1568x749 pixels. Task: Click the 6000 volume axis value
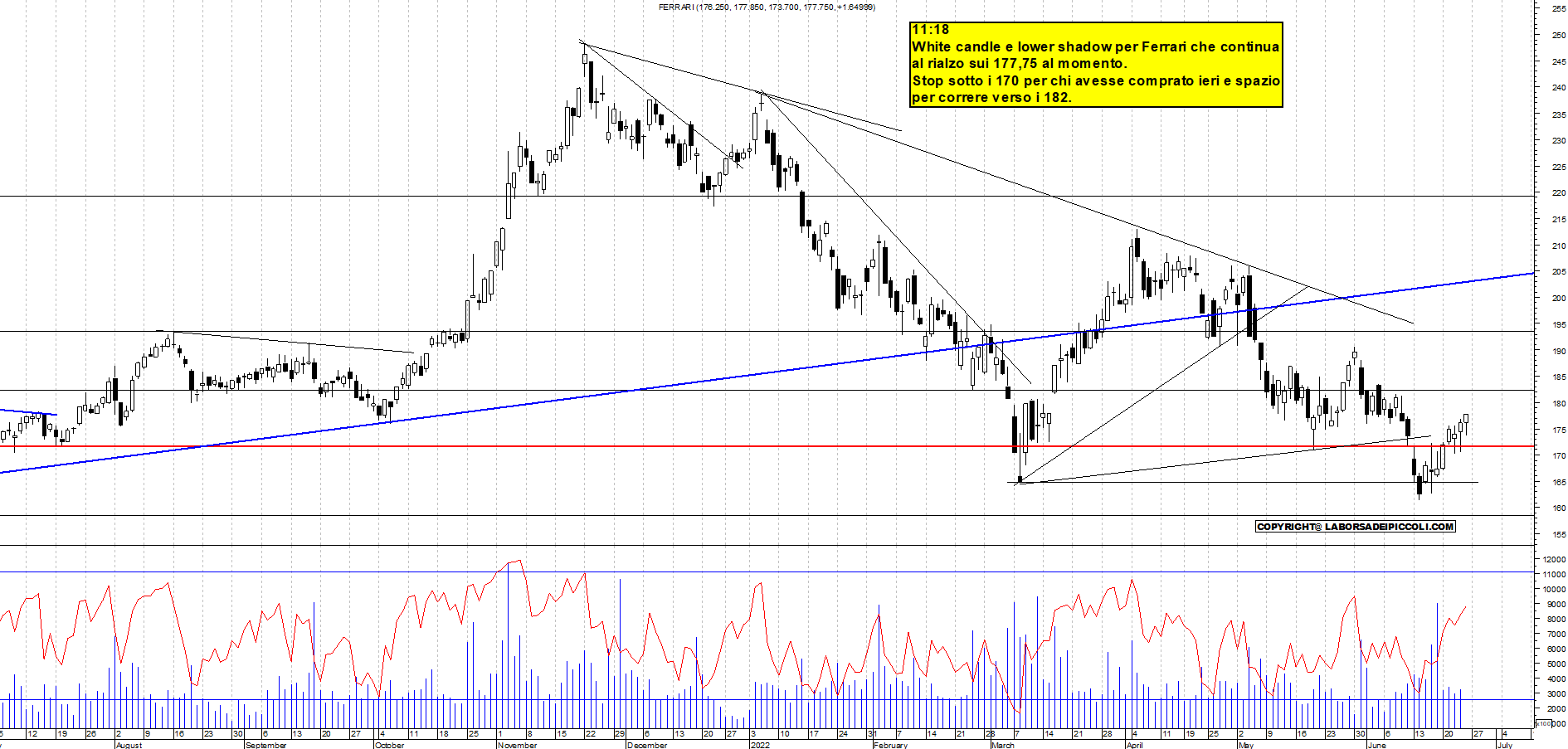1556,649
